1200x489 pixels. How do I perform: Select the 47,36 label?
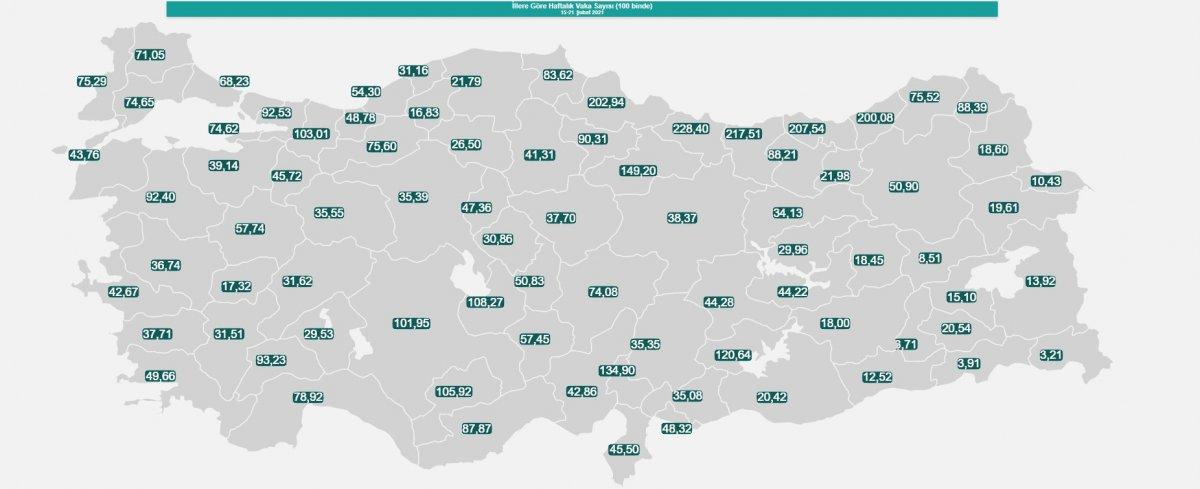click(x=476, y=207)
